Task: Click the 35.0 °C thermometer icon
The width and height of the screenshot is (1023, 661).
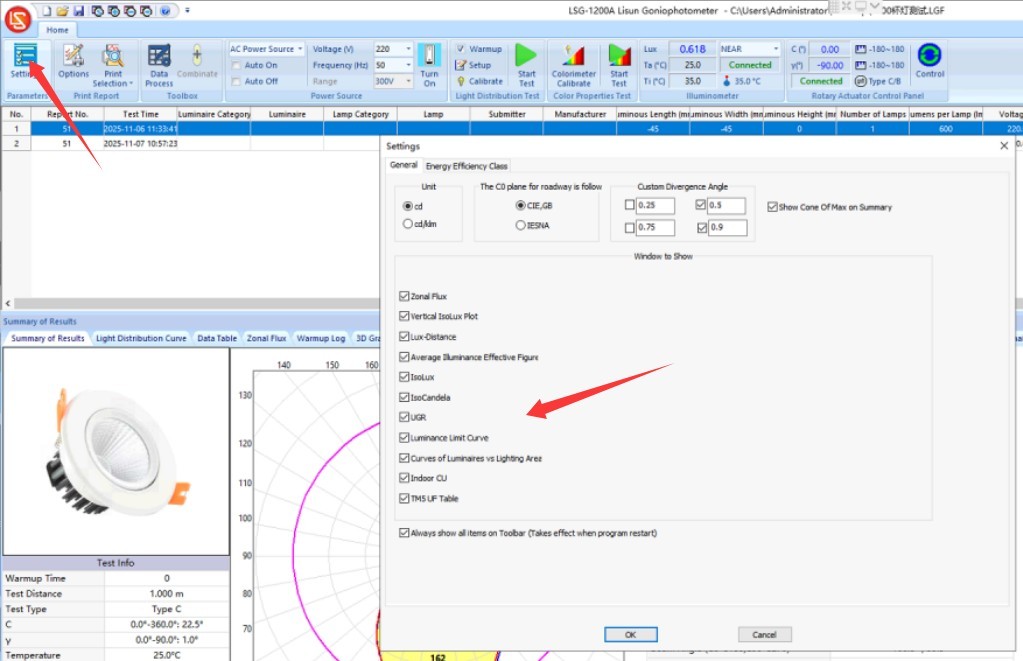Action: point(727,82)
